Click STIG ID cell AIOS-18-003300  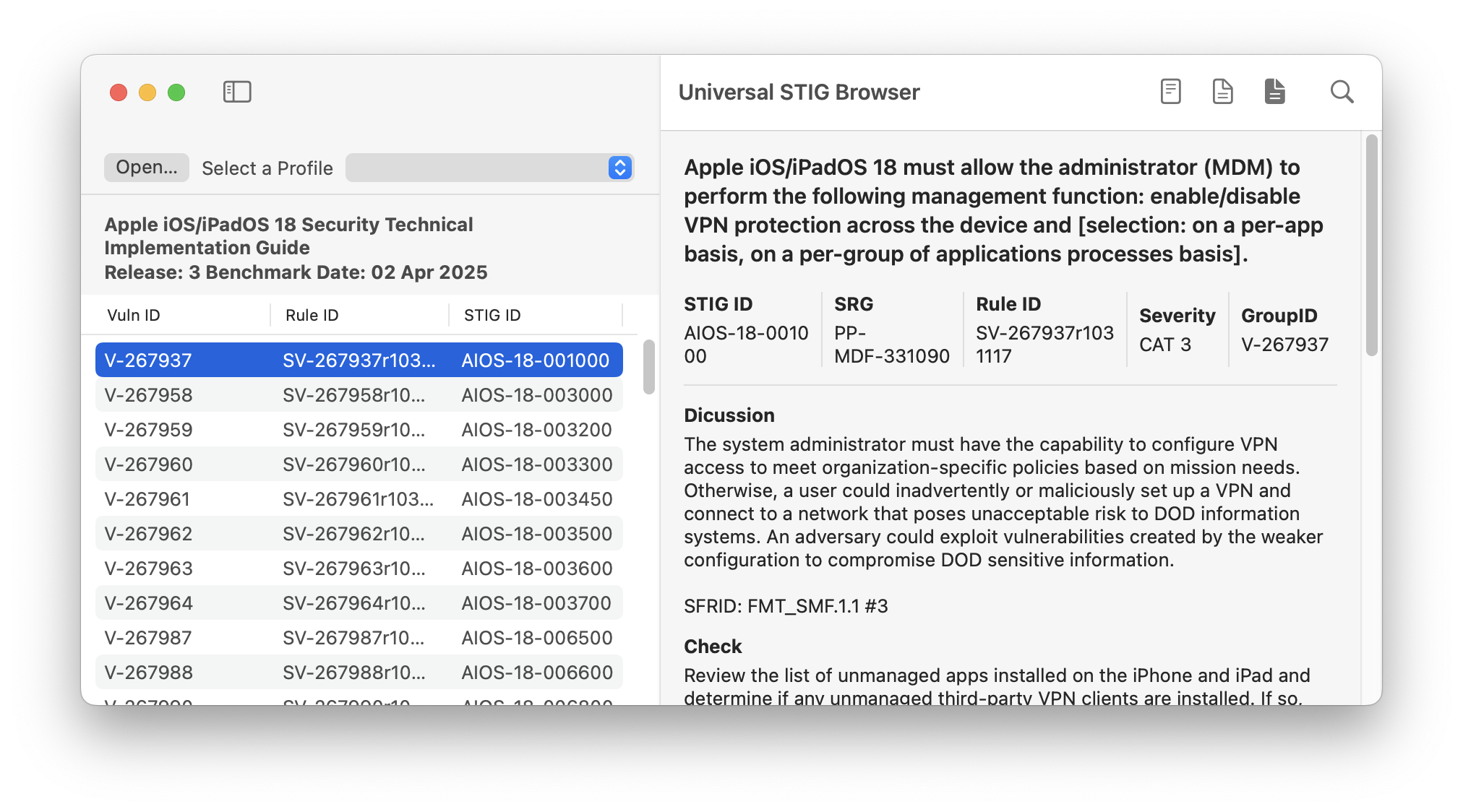[537, 465]
